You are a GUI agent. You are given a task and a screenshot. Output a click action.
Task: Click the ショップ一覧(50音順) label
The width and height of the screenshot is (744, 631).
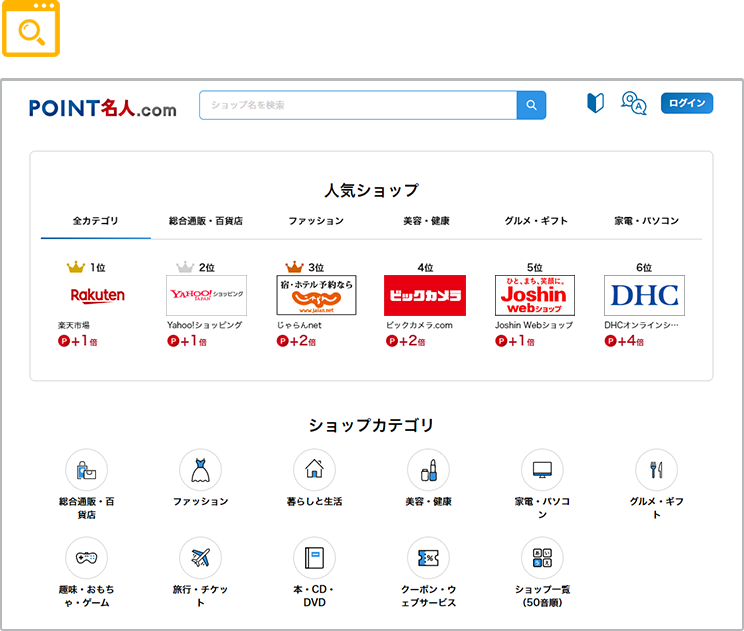click(x=542, y=596)
